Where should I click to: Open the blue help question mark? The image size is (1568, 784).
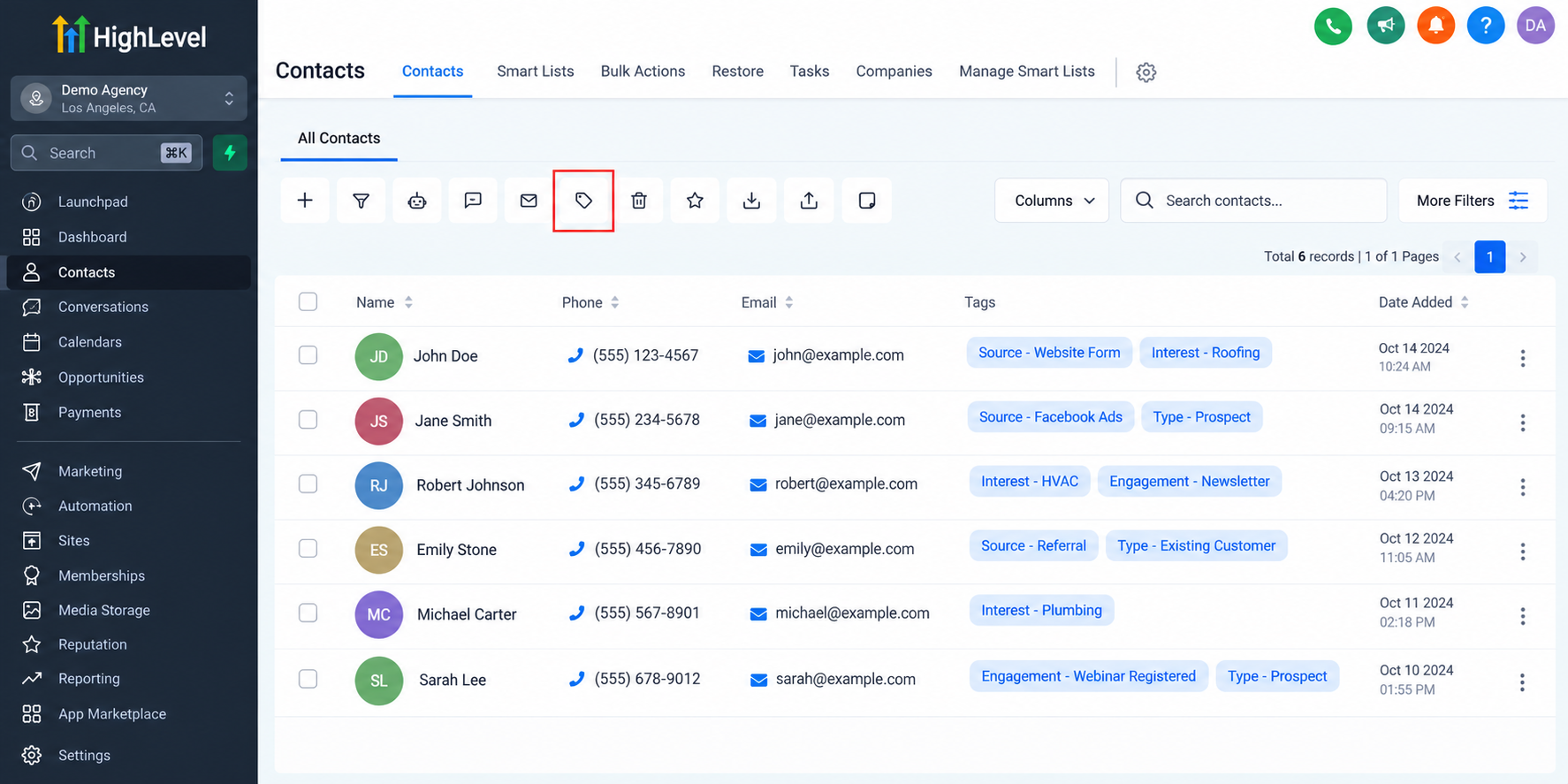[x=1486, y=26]
